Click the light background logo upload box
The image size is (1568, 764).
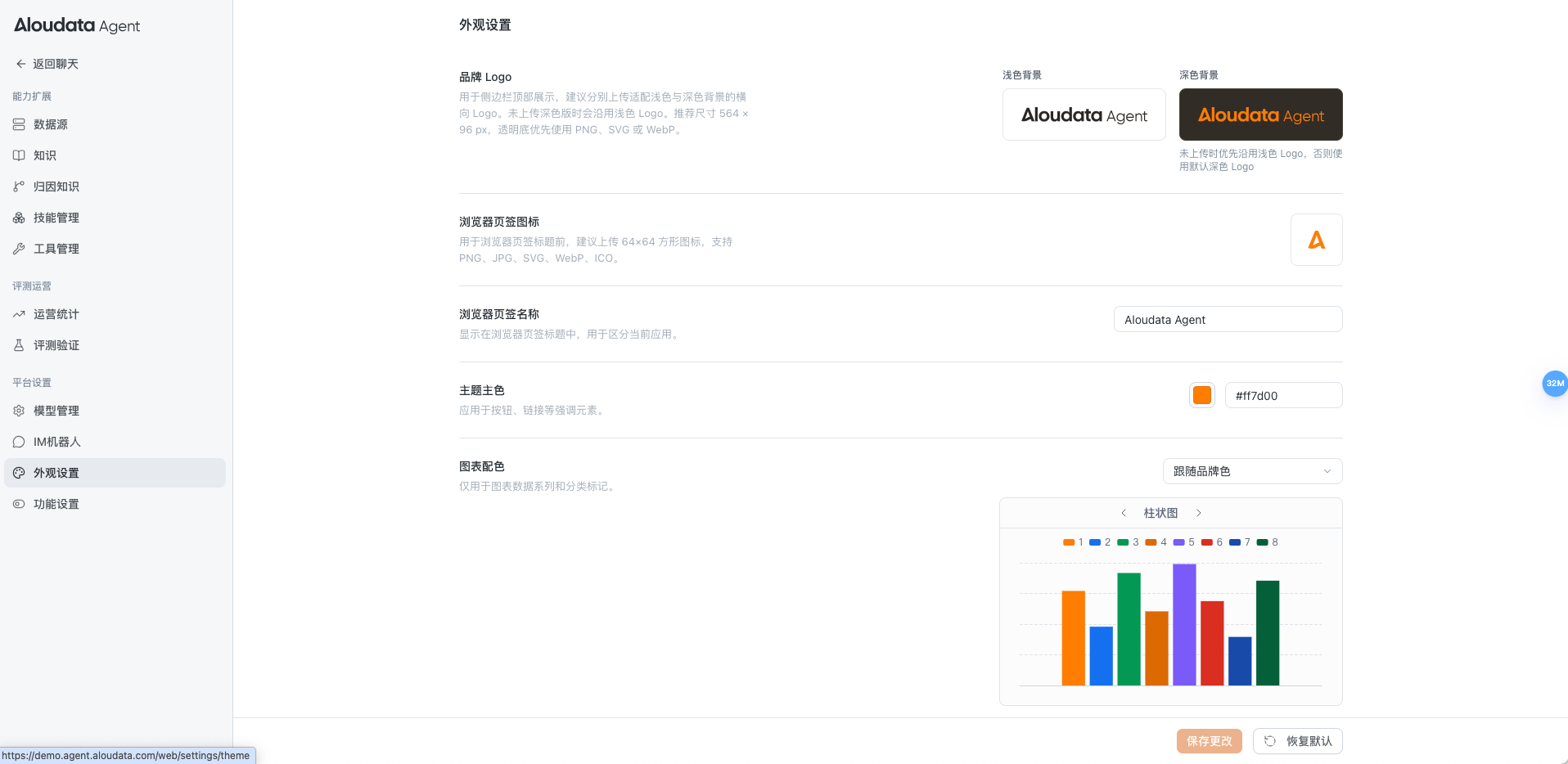(x=1084, y=115)
